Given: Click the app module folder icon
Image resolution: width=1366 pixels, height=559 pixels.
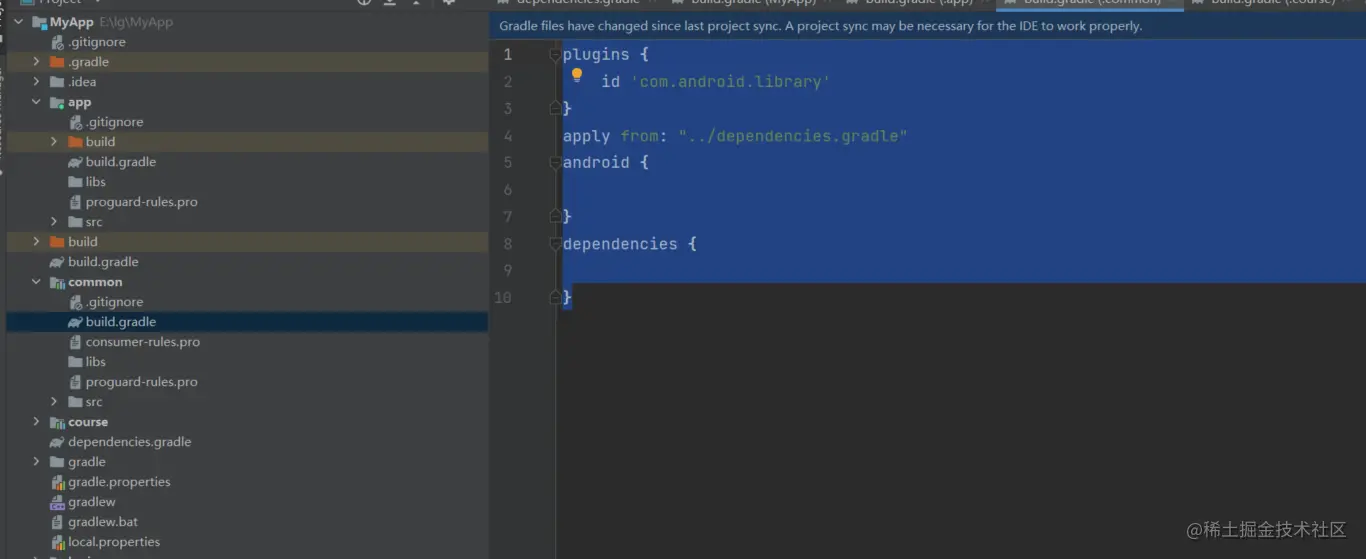Looking at the screenshot, I should click(58, 102).
